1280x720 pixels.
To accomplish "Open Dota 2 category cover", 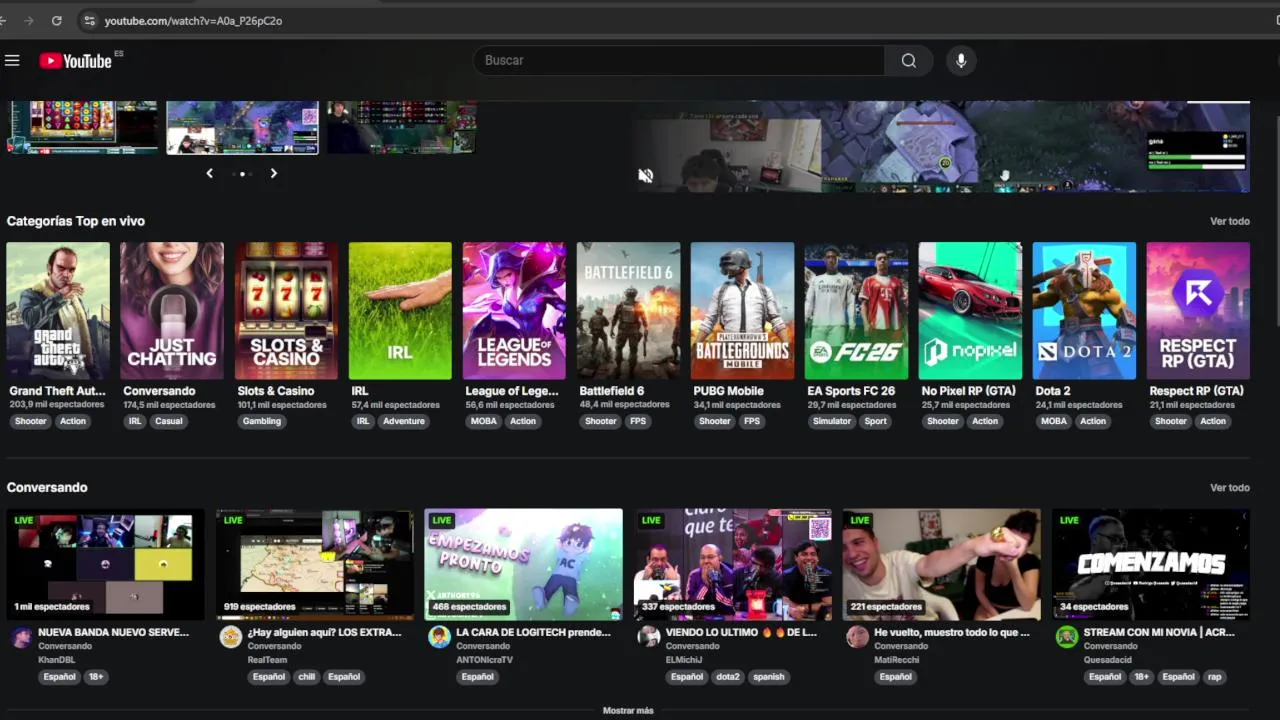I will (1084, 311).
